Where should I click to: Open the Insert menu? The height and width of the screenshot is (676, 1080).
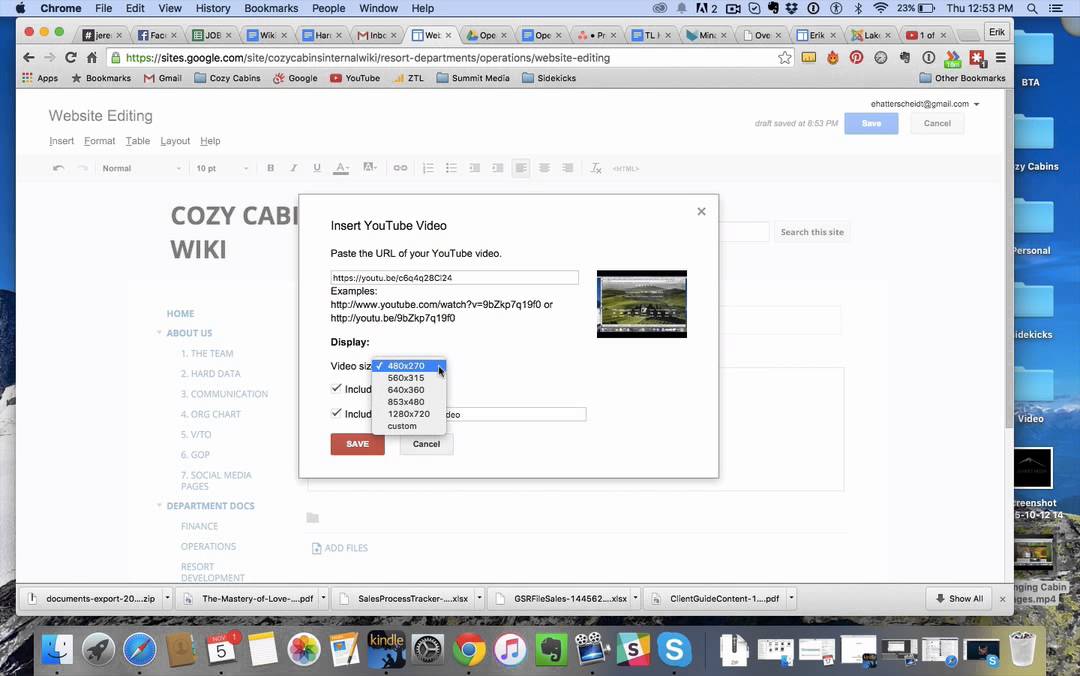click(x=61, y=141)
